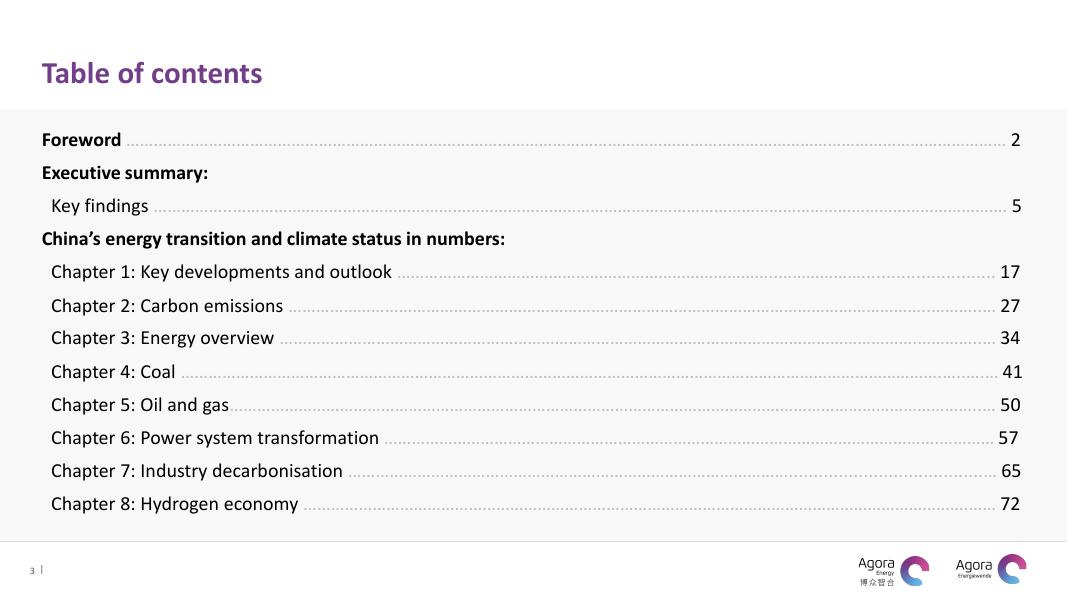Select Chapter 3: Energy overview

pos(162,338)
